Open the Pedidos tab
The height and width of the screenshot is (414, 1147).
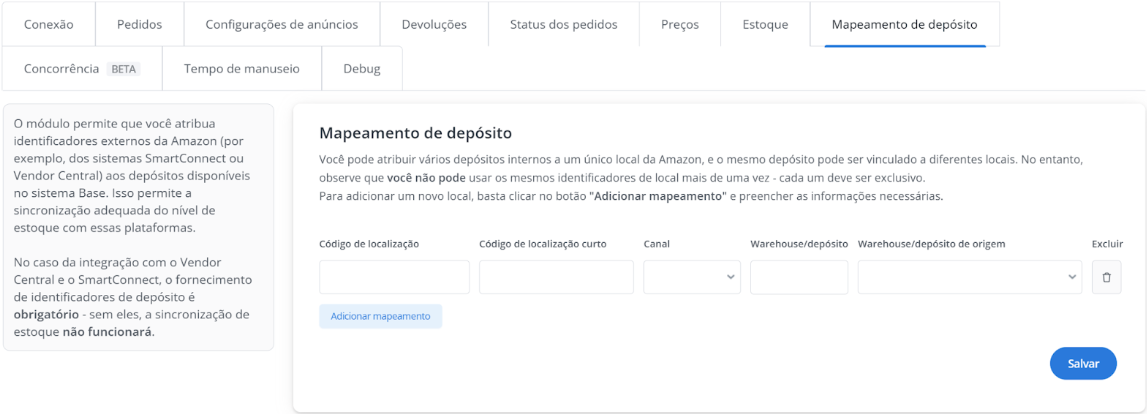(140, 24)
